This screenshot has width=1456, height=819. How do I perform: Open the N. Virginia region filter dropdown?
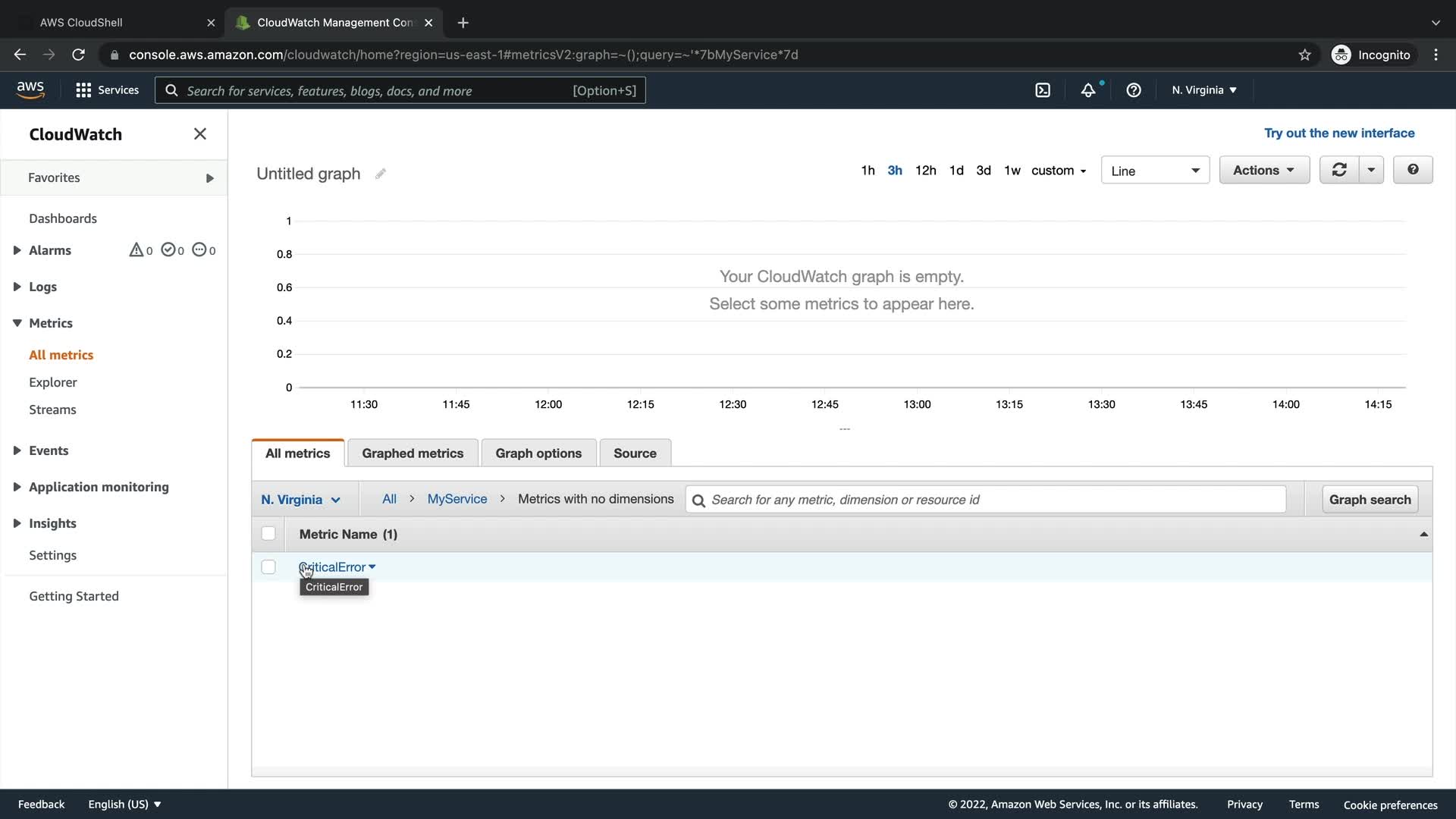[x=300, y=500]
